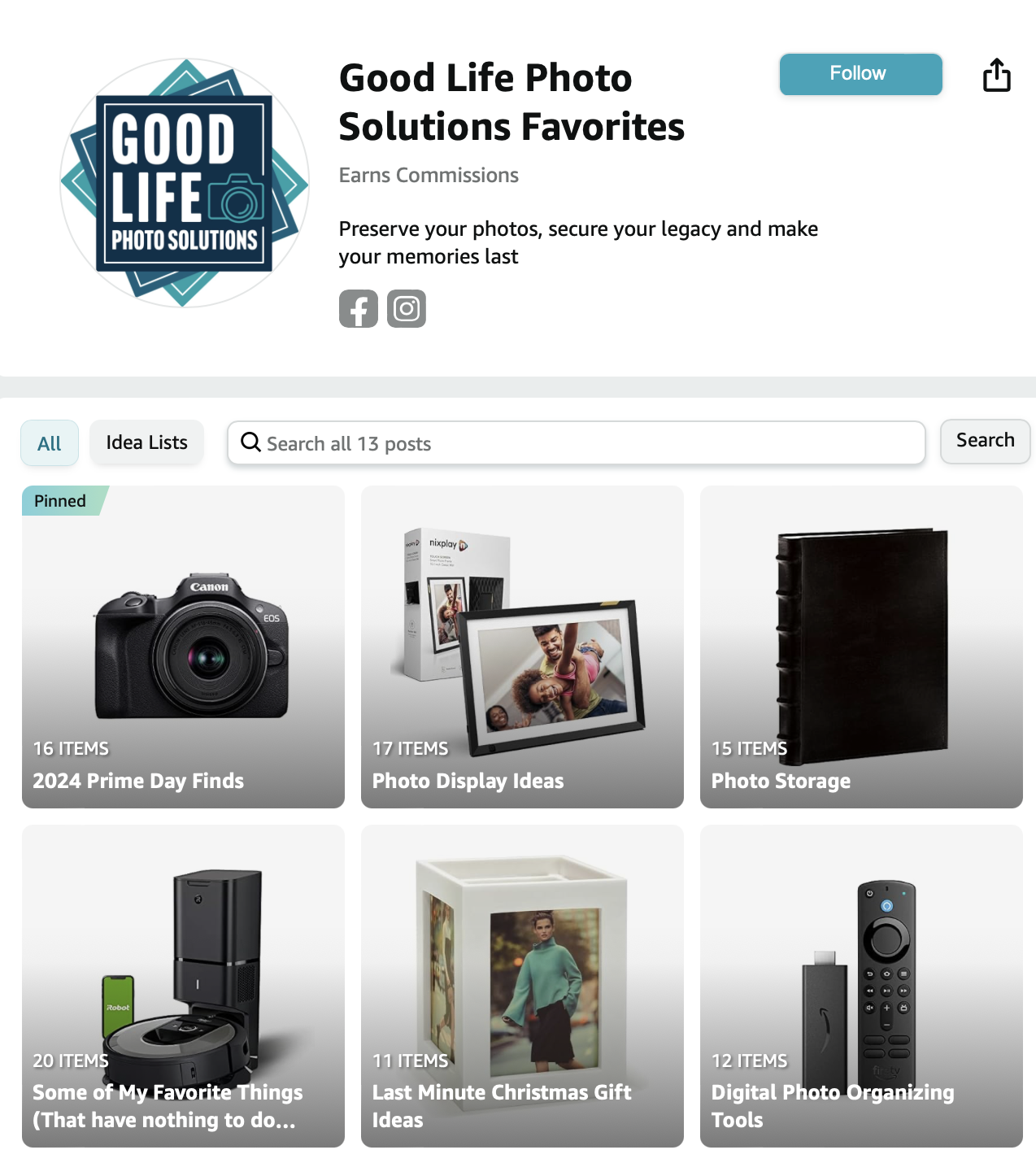
Task: Click the share icon beside Follow
Action: (997, 75)
